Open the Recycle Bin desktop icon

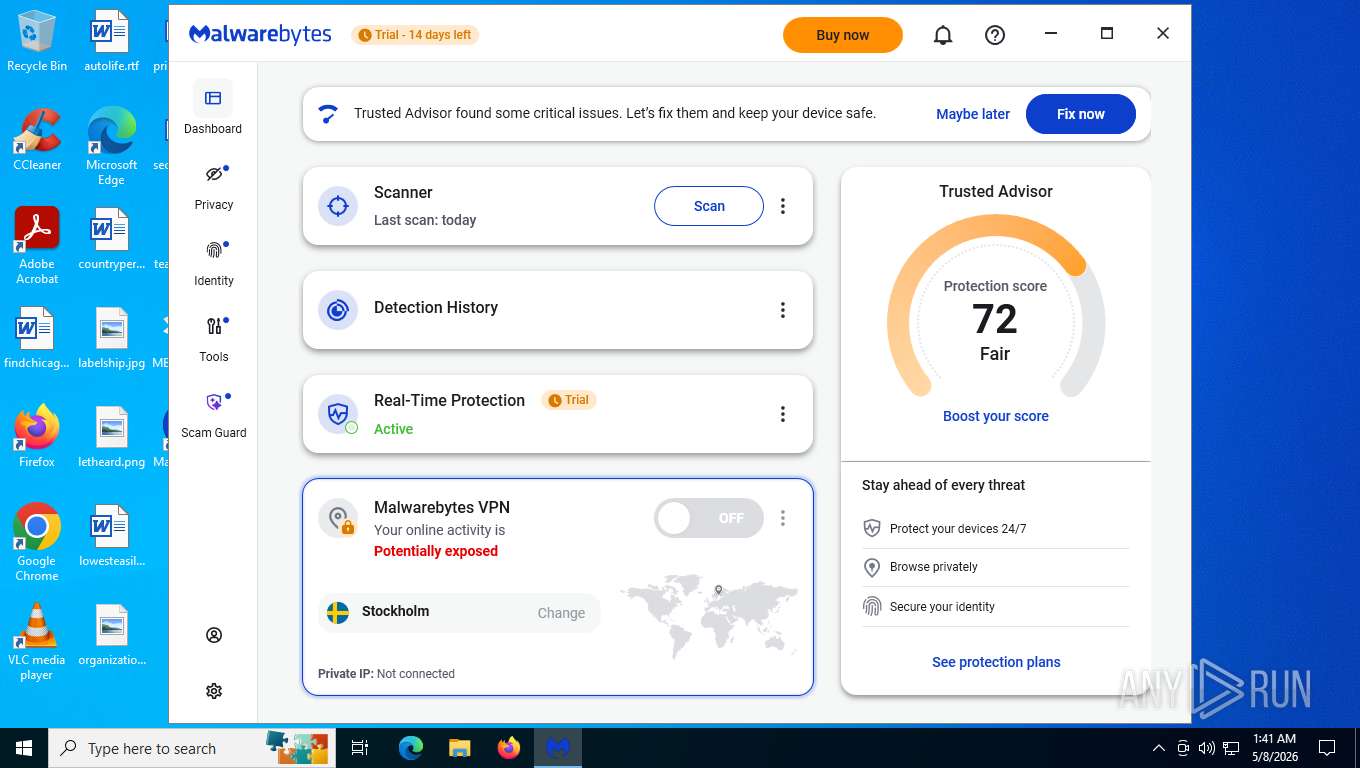click(x=37, y=42)
